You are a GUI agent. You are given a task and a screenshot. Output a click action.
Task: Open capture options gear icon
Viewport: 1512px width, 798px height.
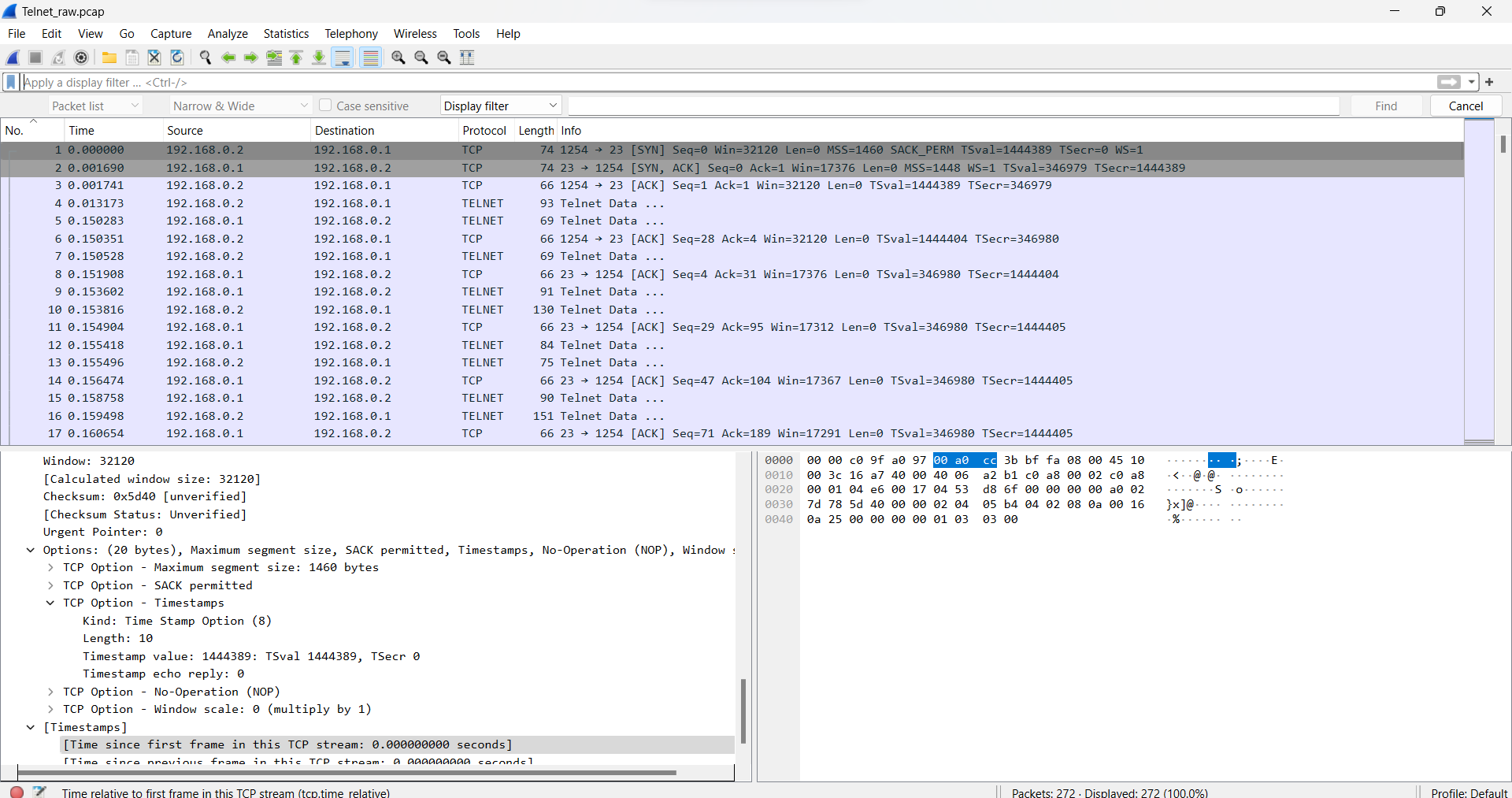pos(81,58)
